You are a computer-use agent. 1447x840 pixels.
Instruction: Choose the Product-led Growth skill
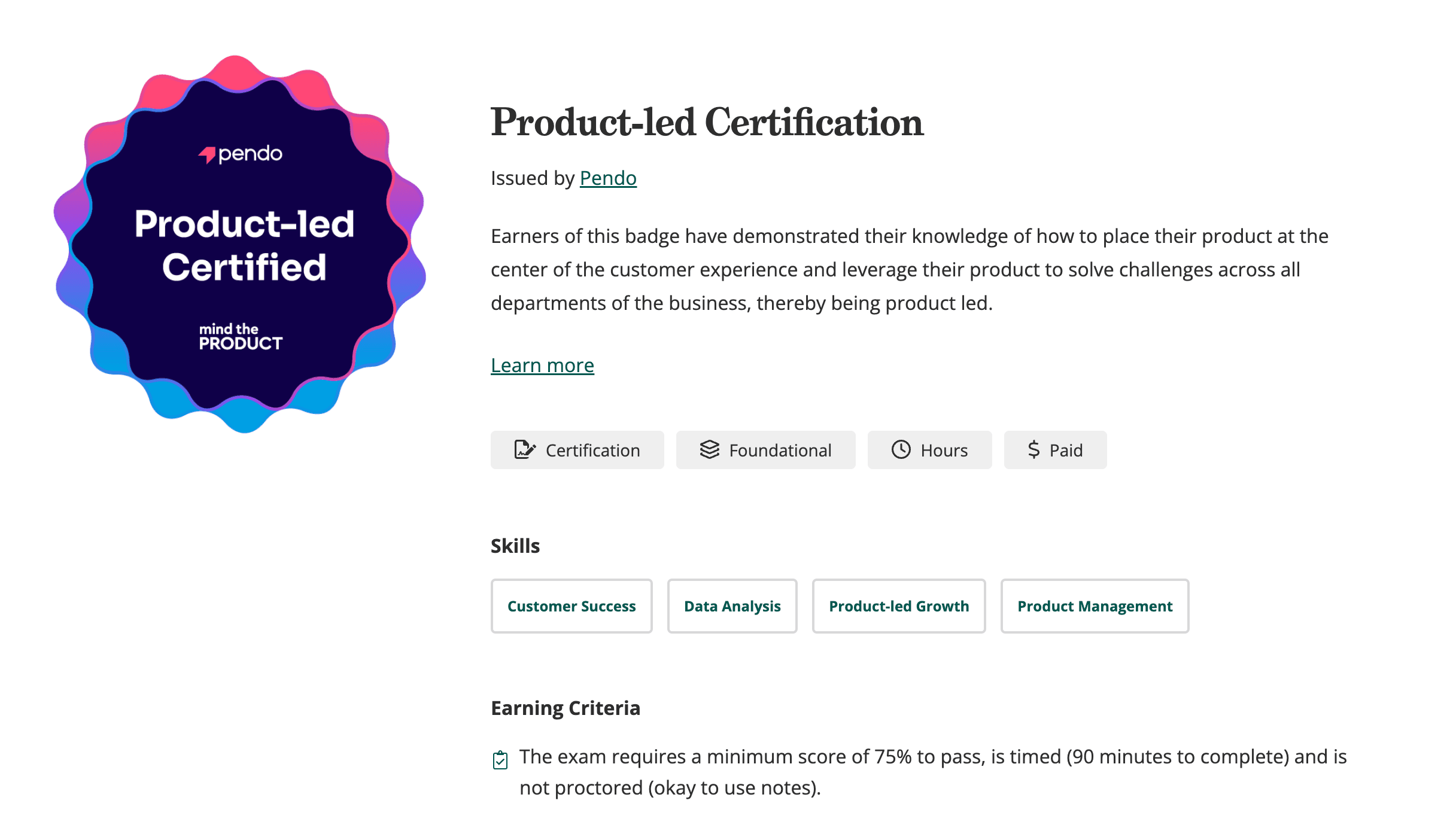click(898, 606)
